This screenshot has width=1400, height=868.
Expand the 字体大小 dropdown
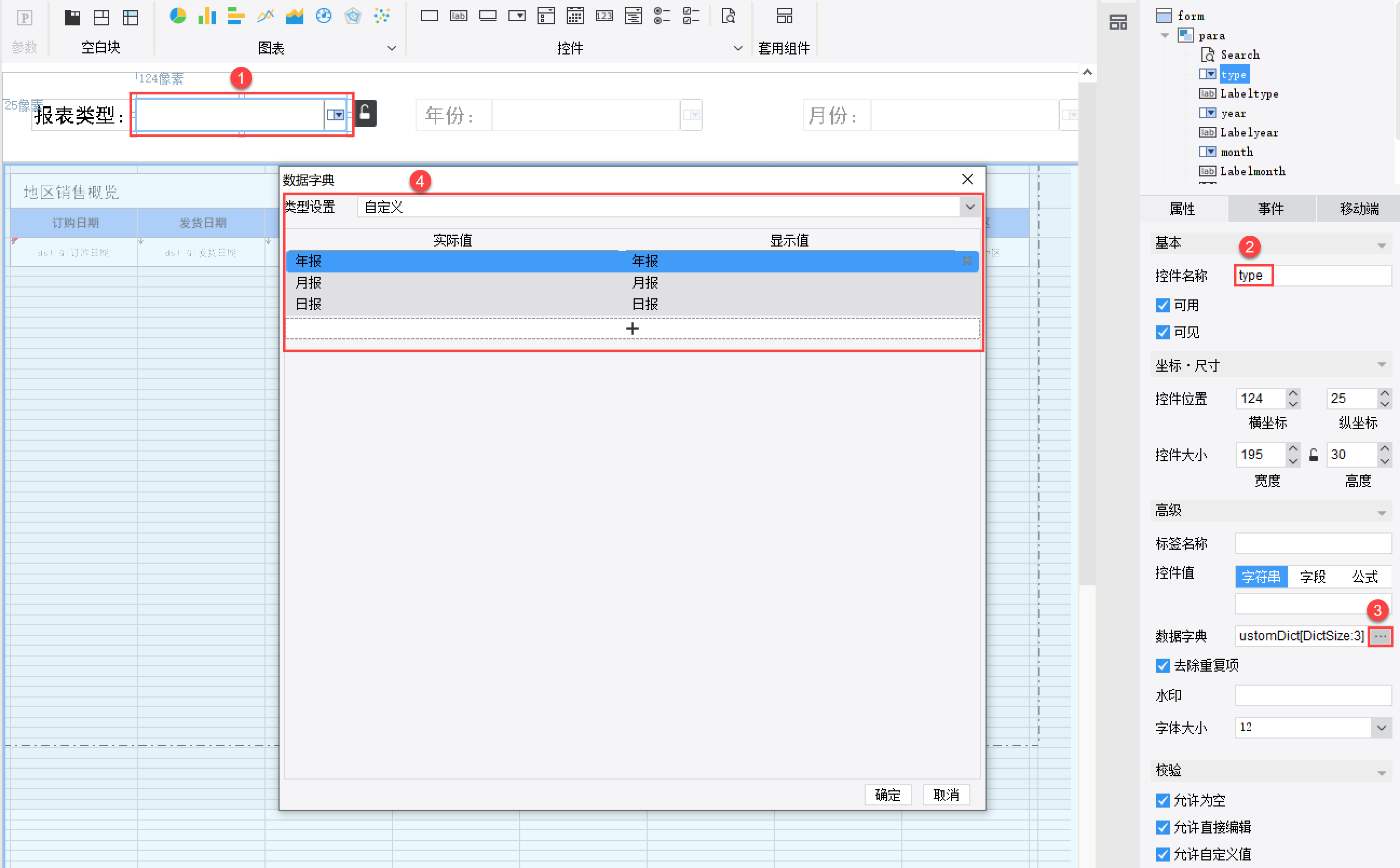pyautogui.click(x=1381, y=728)
